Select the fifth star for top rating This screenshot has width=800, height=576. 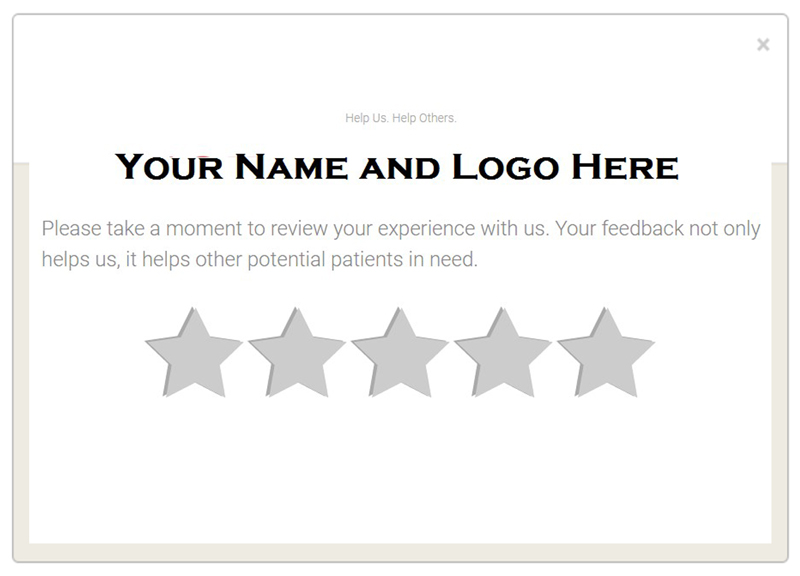pyautogui.click(x=606, y=354)
